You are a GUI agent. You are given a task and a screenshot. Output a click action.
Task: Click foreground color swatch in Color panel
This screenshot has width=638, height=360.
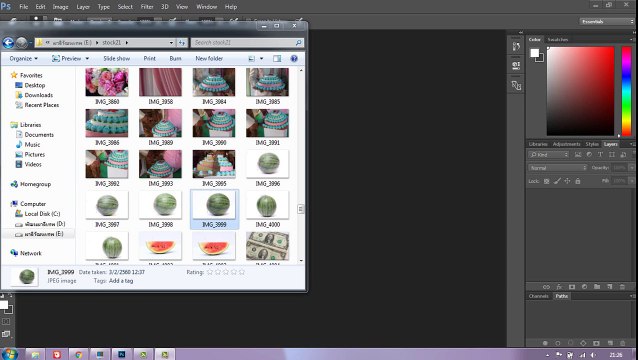point(534,53)
